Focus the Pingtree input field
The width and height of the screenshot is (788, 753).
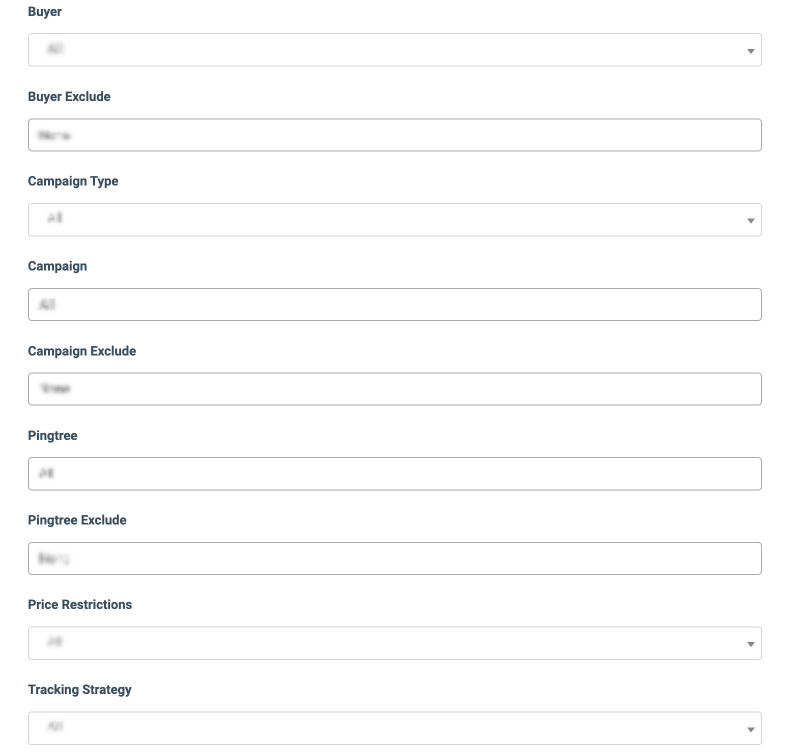pos(394,474)
